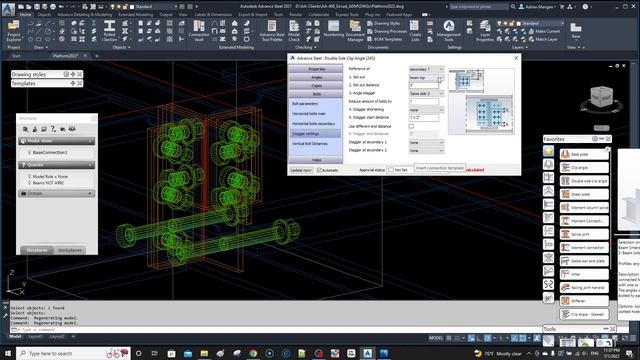Viewport: 640px width, 360px height.
Task: Select BaseConnection1 in Structure panel
Action: (x=50, y=152)
